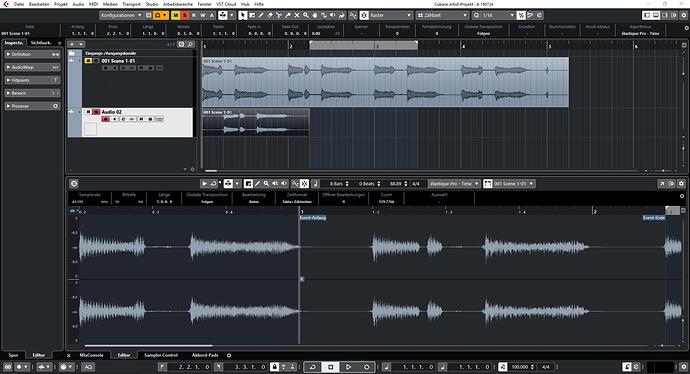Switch to Sampler Control tab

point(161,355)
